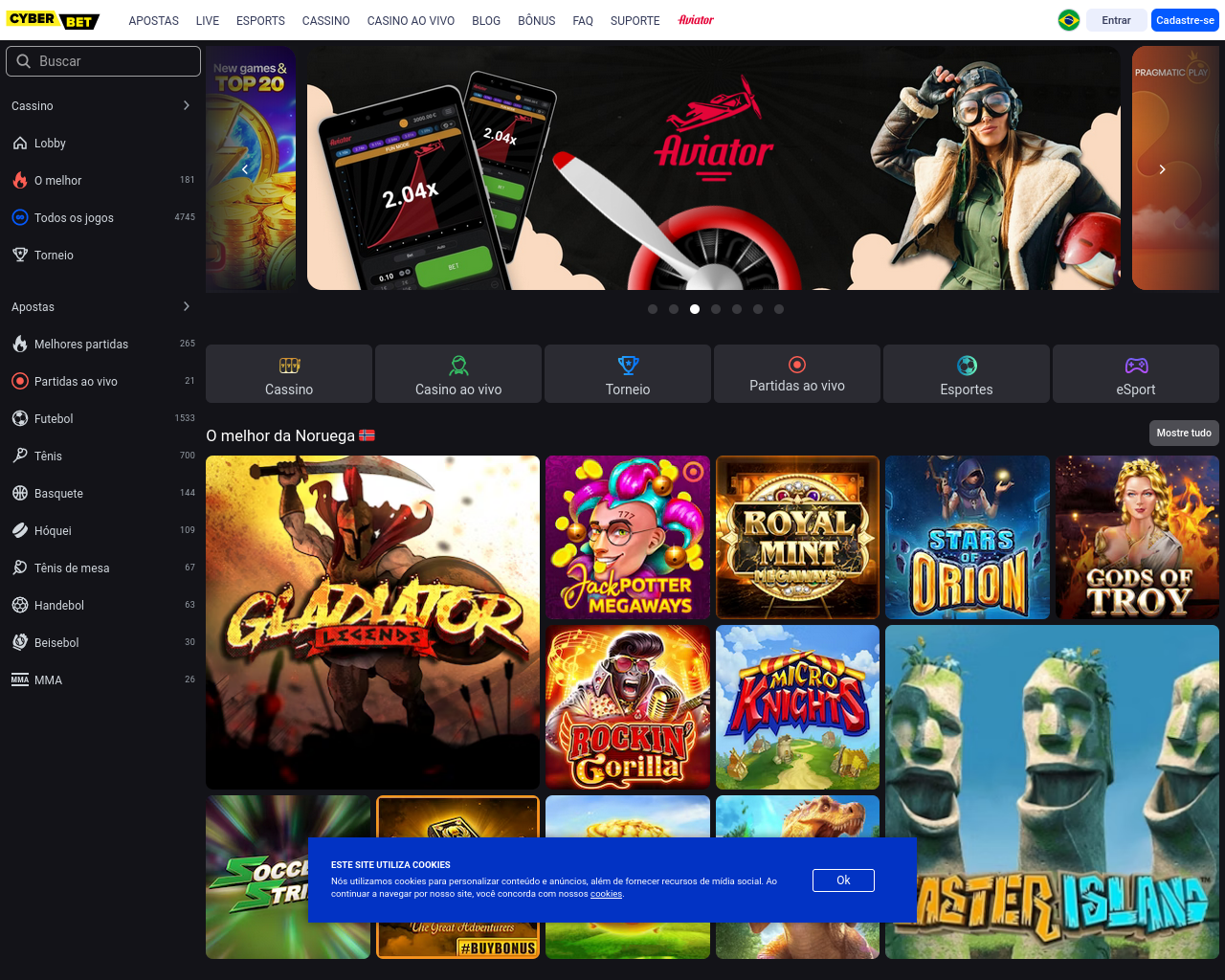1225x980 pixels.
Task: Open the SUPORTE menu item
Action: pos(635,20)
